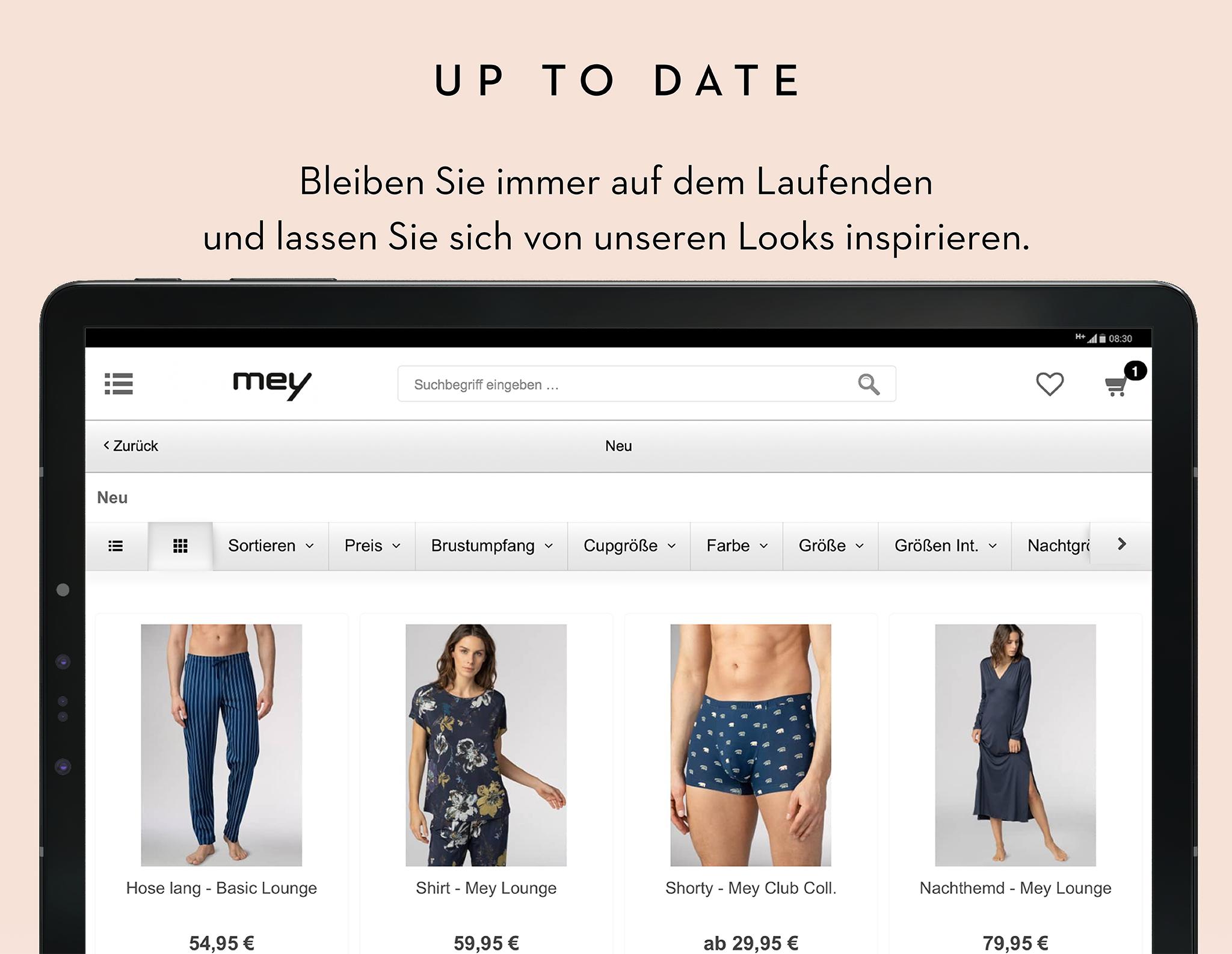This screenshot has height=954, width=1232.
Task: Expand the Preis filter
Action: point(372,546)
